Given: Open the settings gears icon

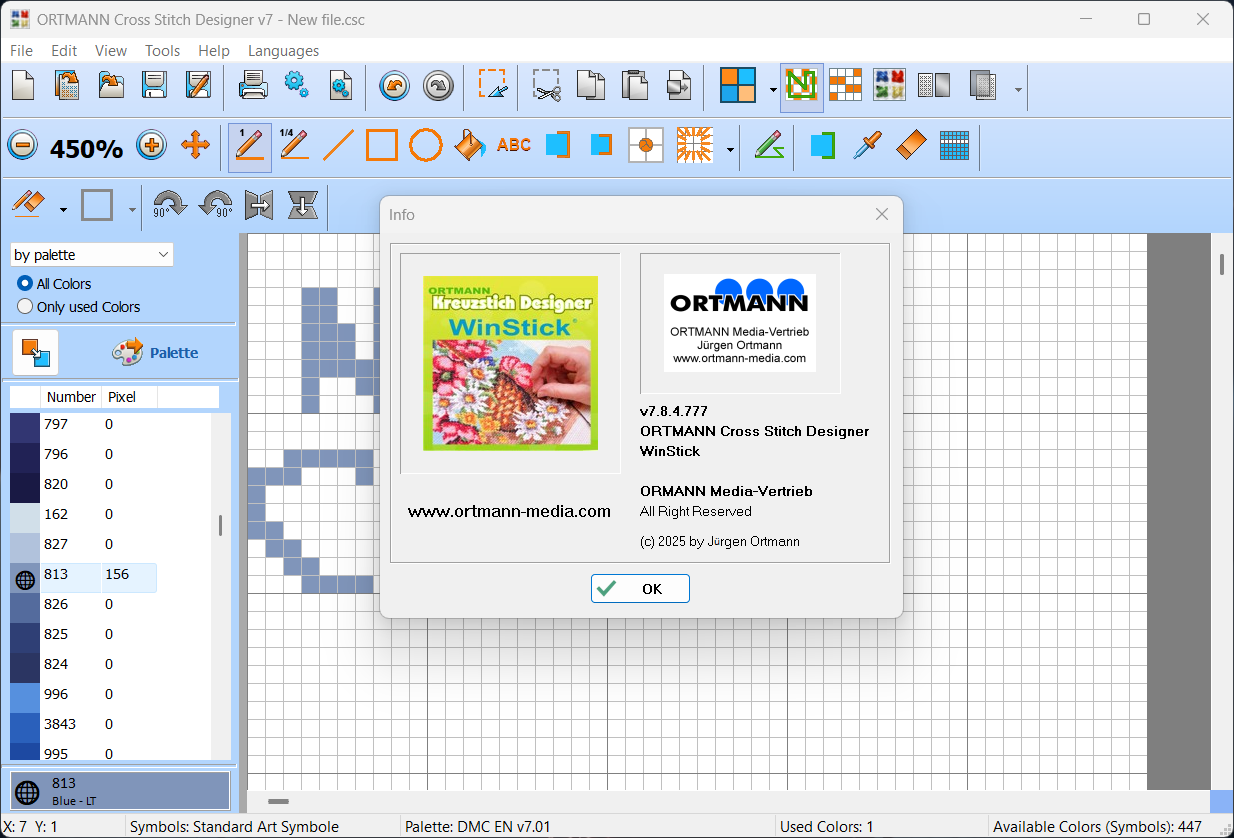Looking at the screenshot, I should (297, 85).
